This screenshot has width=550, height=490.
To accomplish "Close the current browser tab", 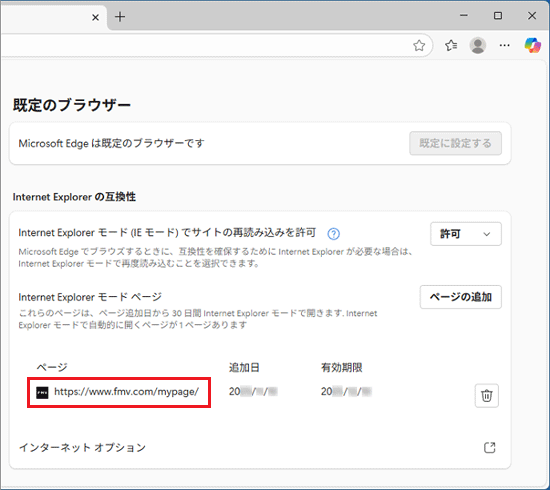I will (x=95, y=17).
